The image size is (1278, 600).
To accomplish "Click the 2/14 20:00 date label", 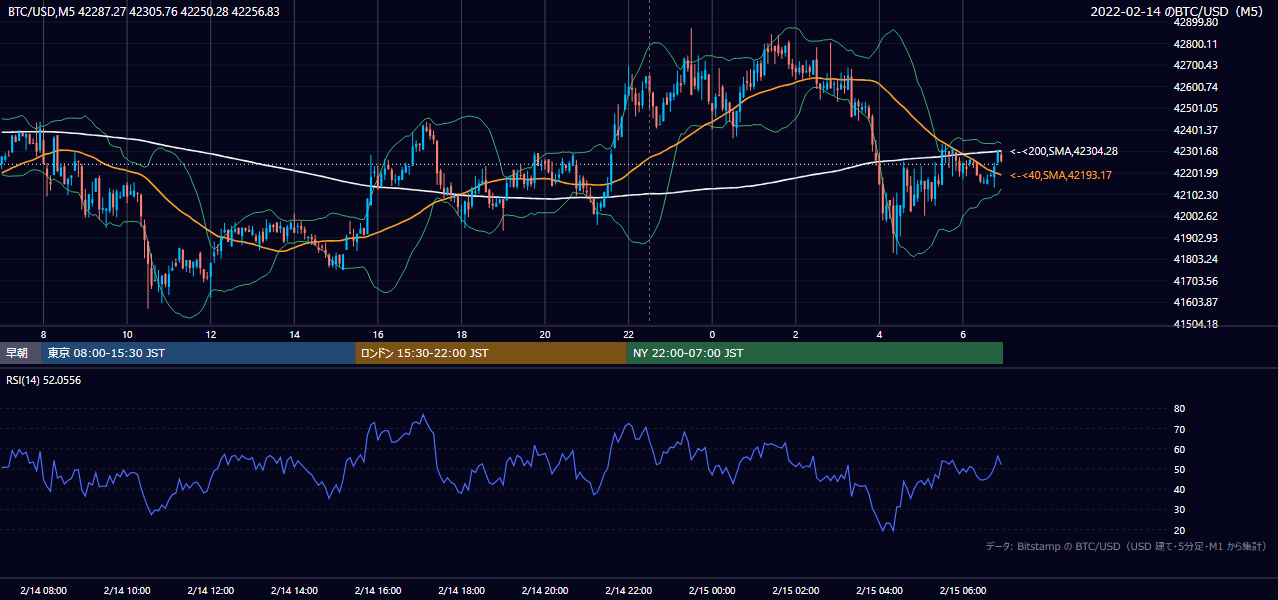I will [545, 590].
